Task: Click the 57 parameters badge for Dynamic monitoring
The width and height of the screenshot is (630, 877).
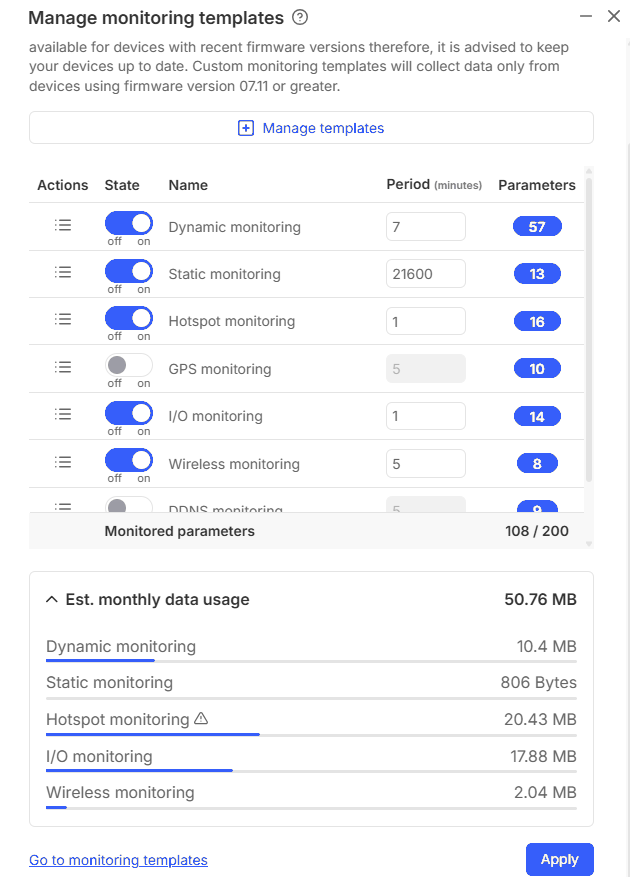Action: pyautogui.click(x=537, y=227)
